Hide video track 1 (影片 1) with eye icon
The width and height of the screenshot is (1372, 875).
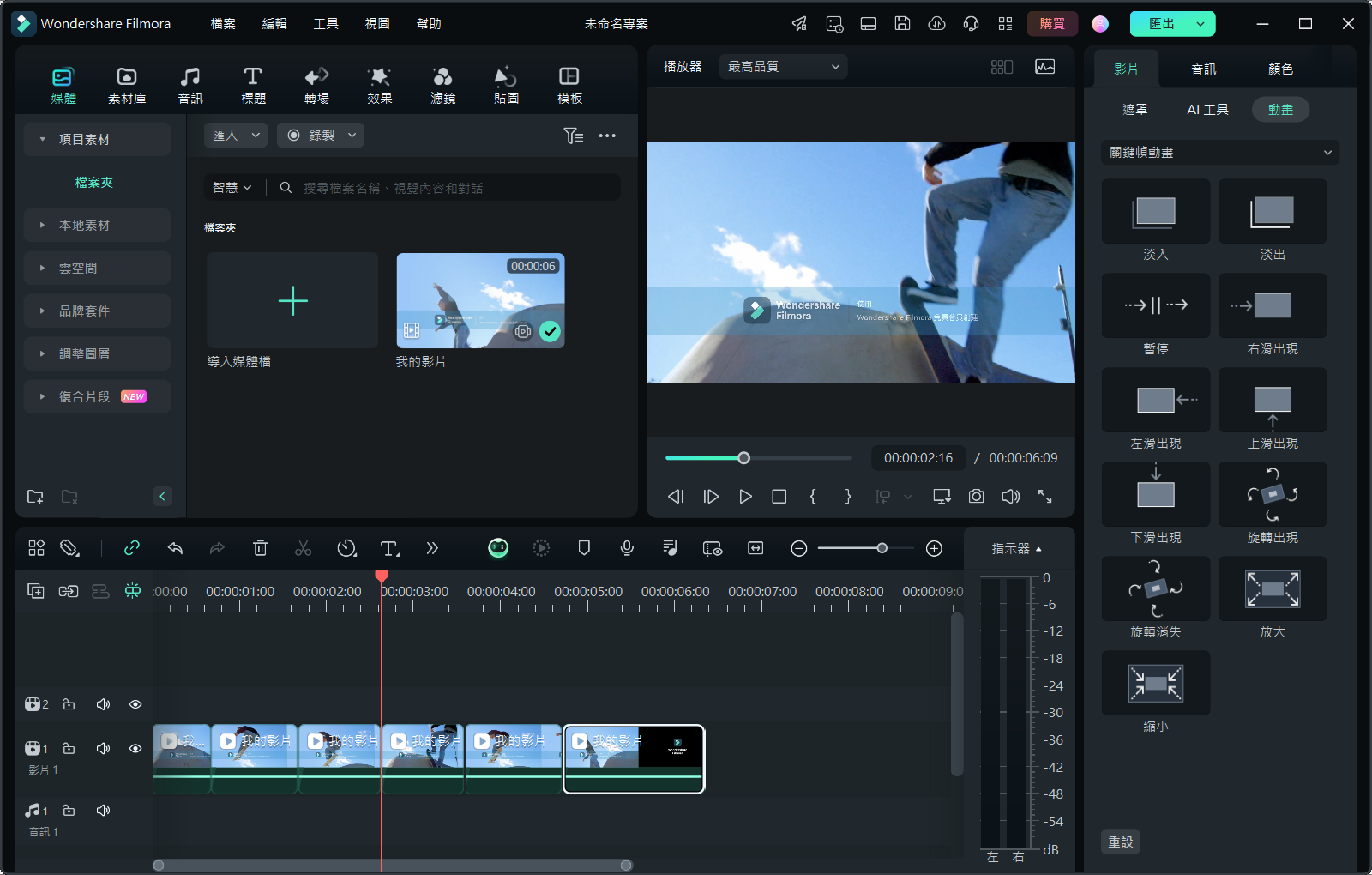135,748
